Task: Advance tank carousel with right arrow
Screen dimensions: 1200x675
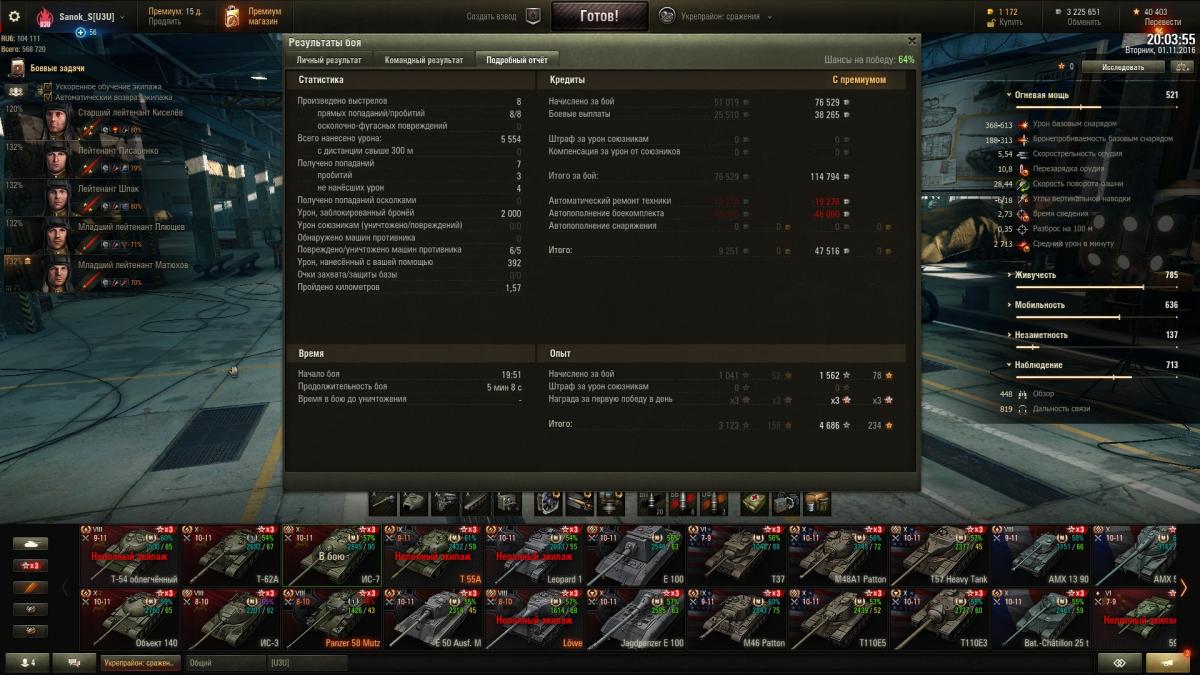Action: click(x=1184, y=587)
